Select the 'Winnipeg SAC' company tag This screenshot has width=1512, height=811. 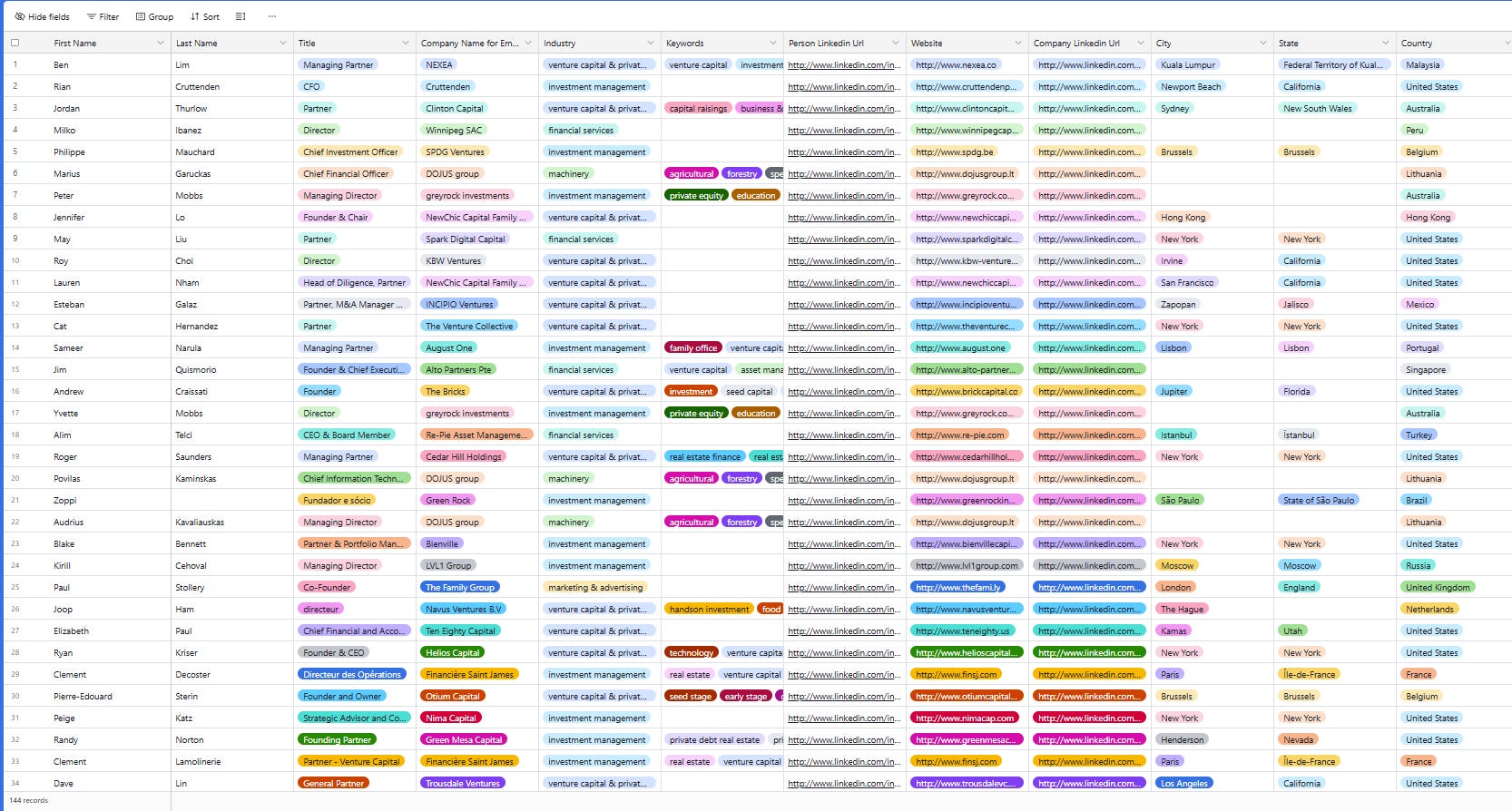[454, 131]
